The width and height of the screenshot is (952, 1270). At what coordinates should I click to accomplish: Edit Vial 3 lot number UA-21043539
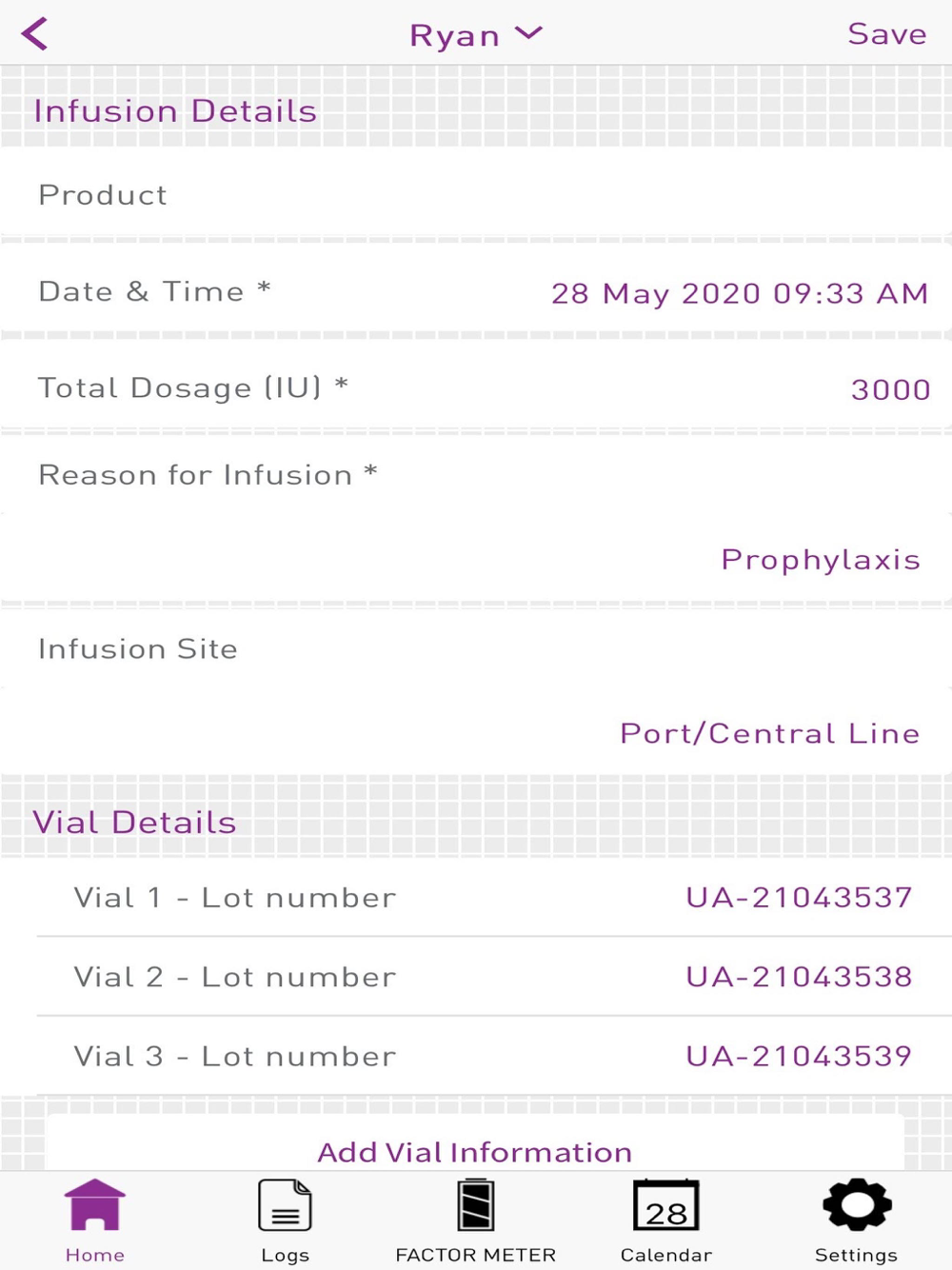click(x=799, y=1056)
